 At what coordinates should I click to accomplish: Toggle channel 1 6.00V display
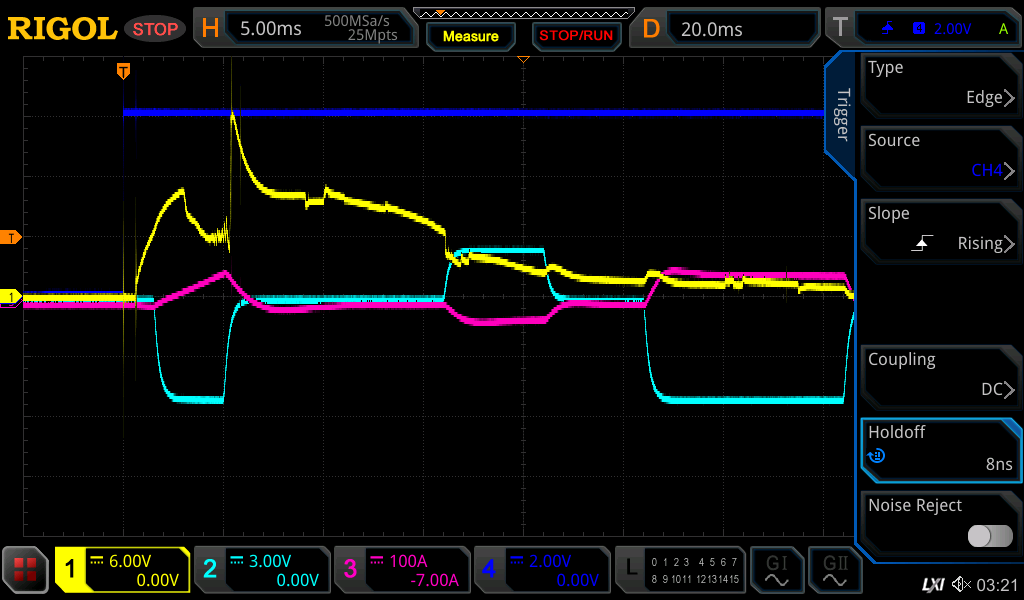[122, 571]
